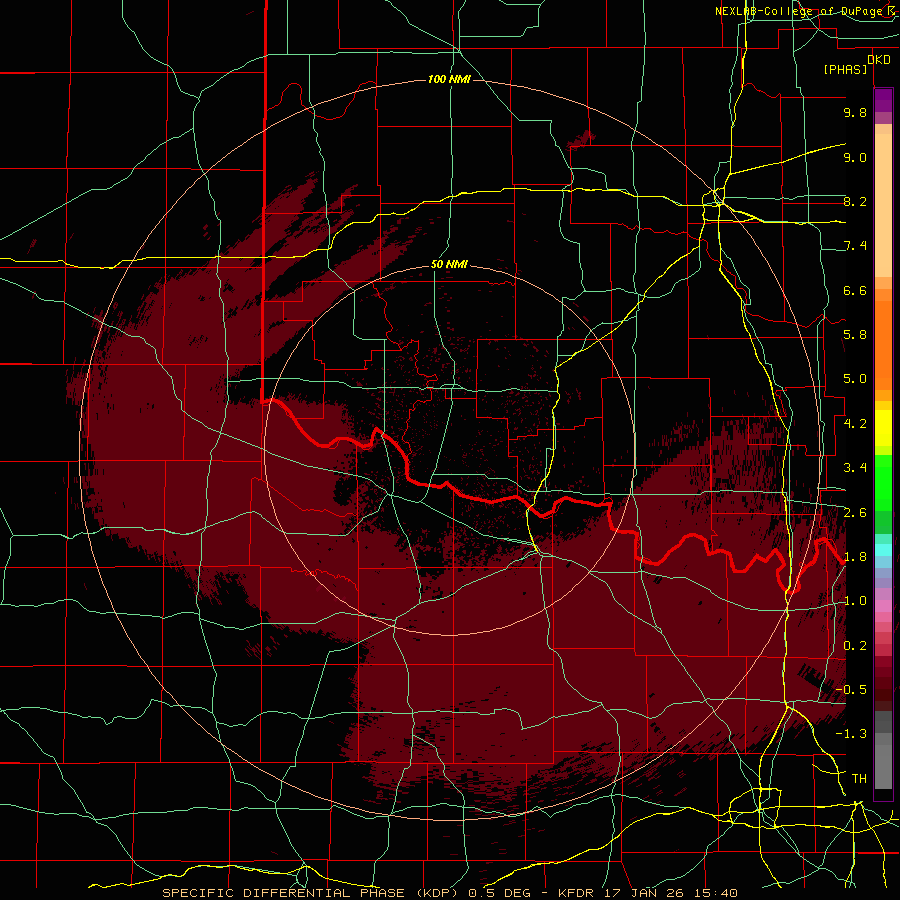Select the 5.0 legend value
The height and width of the screenshot is (900, 900).
(x=855, y=379)
